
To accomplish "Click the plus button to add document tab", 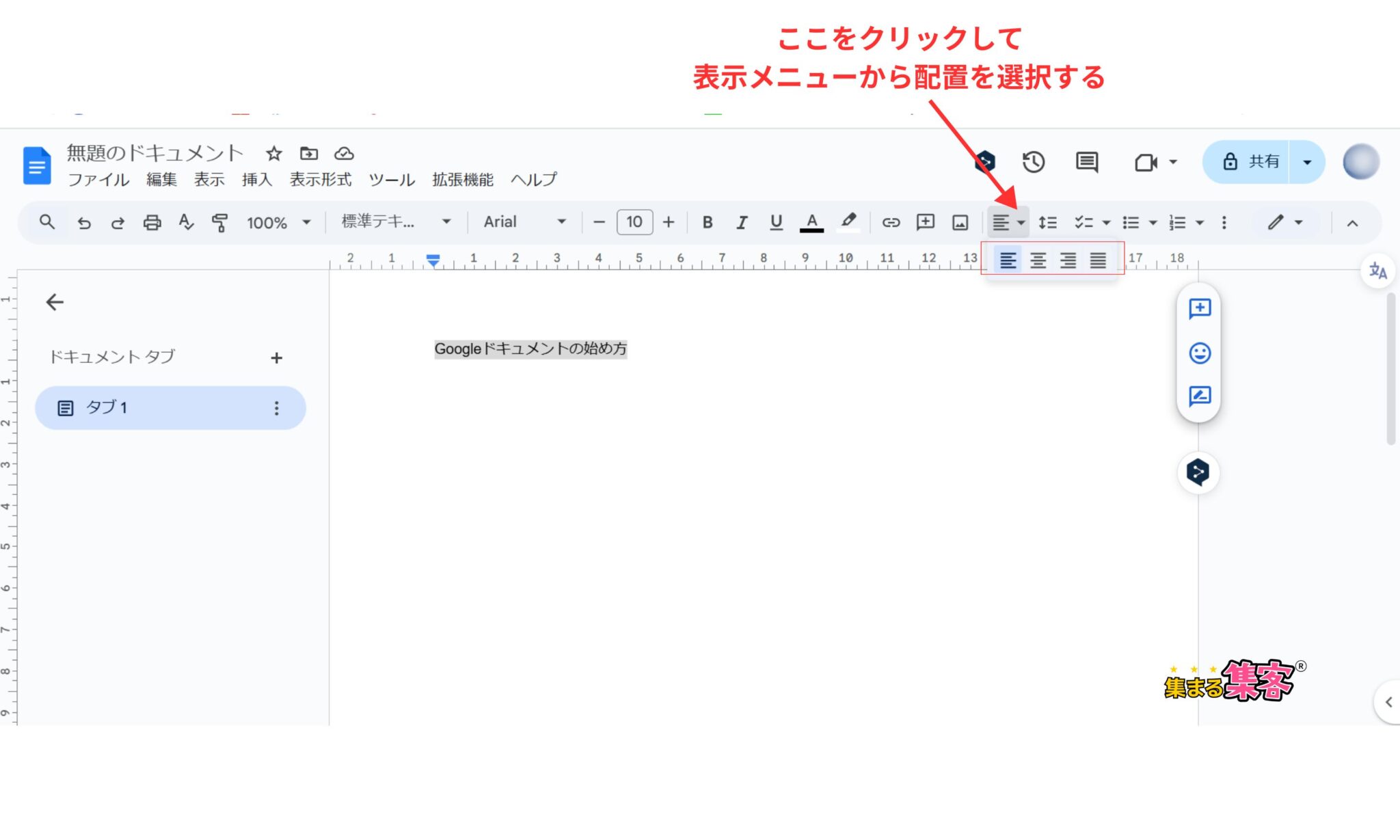I will click(276, 358).
